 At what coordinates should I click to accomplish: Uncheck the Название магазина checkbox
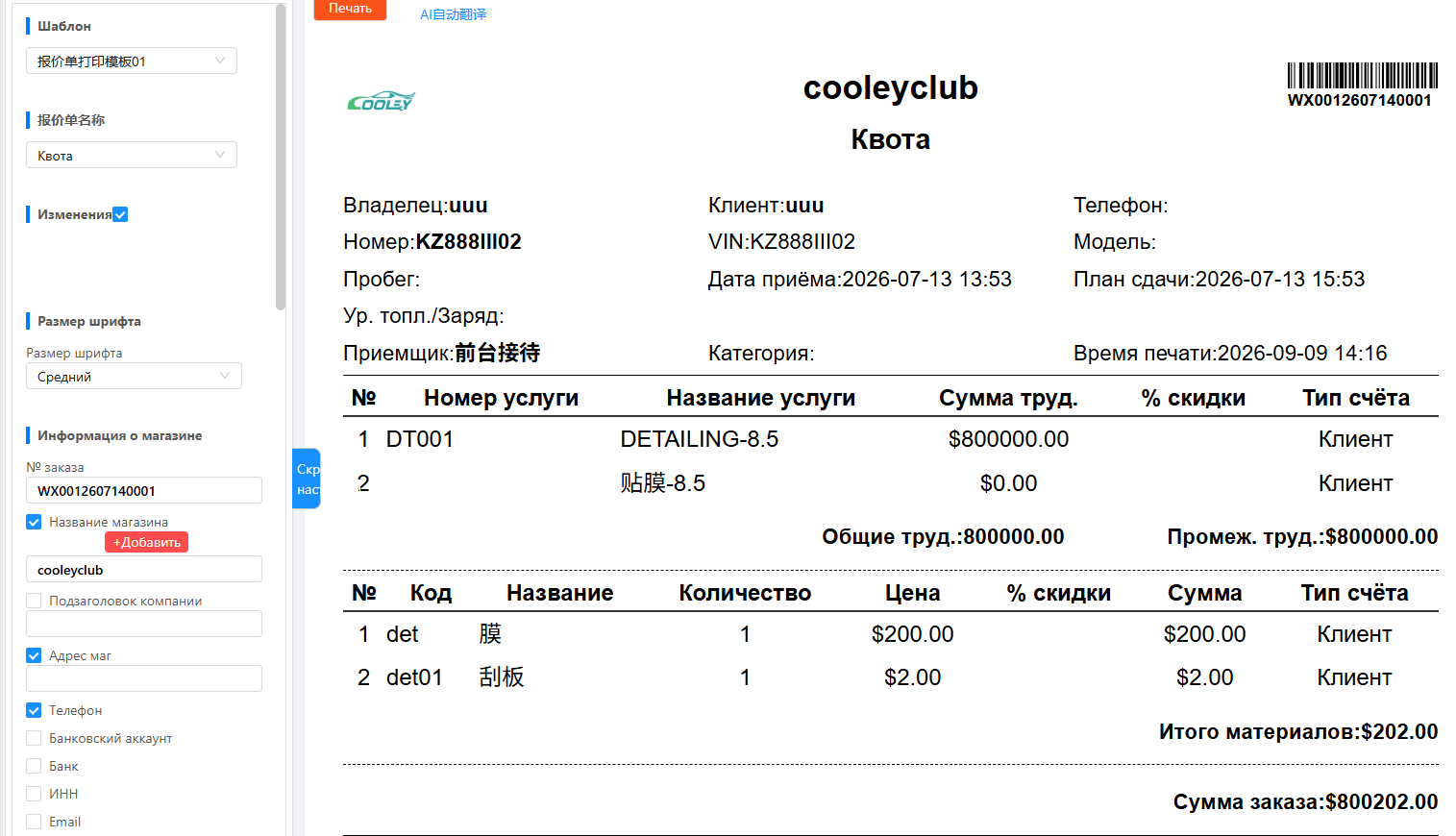(34, 522)
